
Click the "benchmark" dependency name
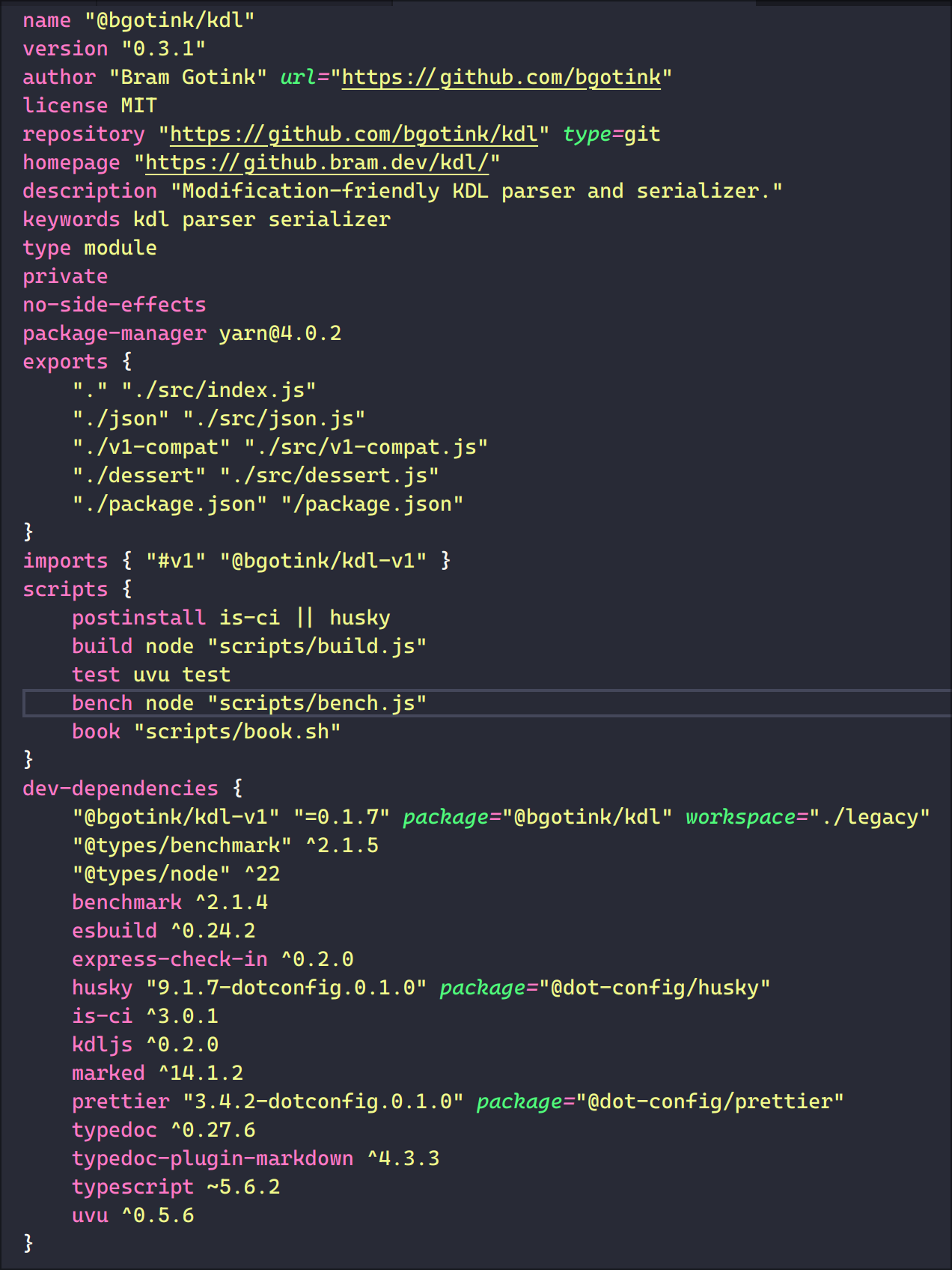click(126, 902)
